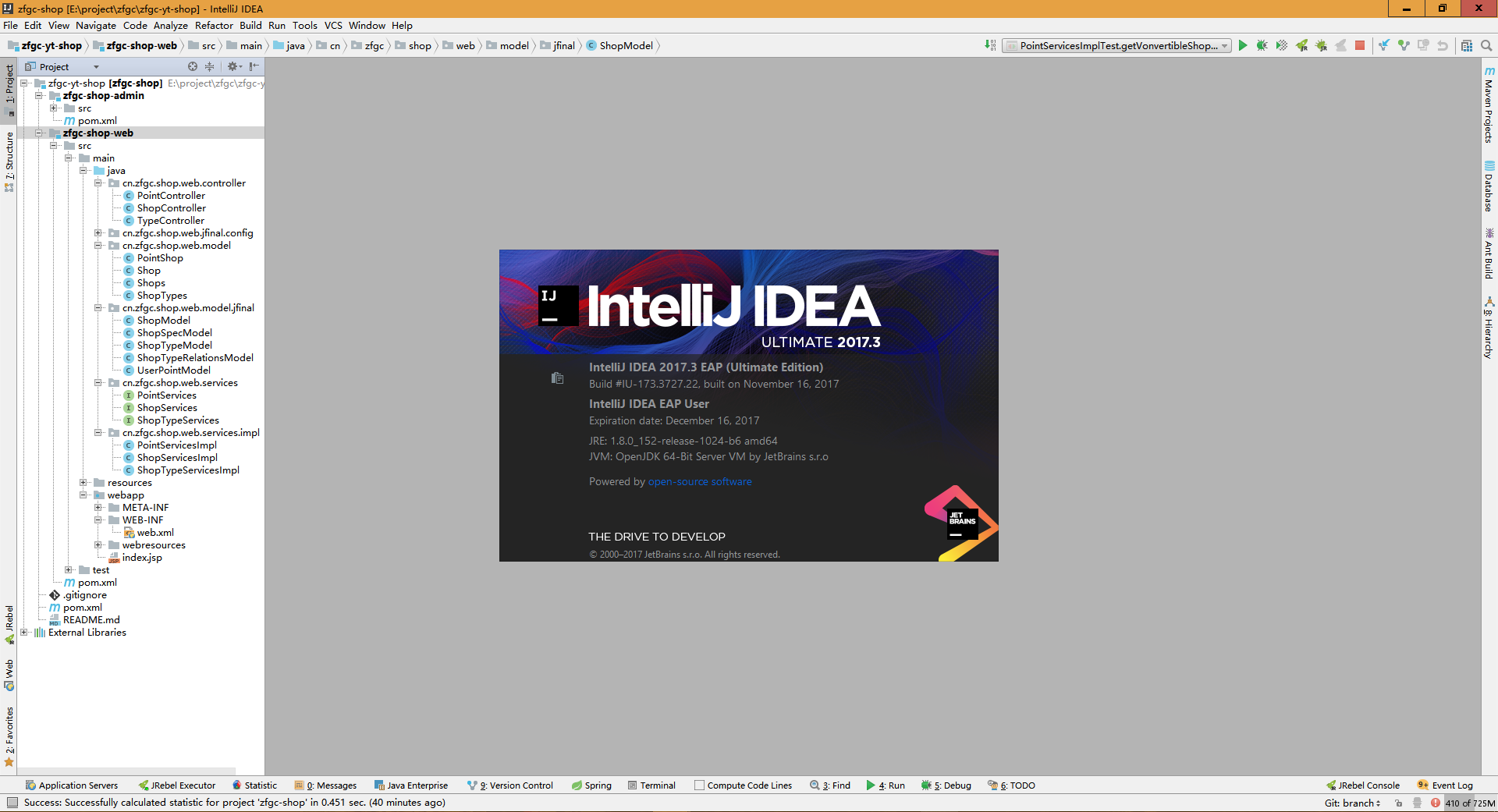
Task: Open the Navigate menu
Action: coord(96,25)
